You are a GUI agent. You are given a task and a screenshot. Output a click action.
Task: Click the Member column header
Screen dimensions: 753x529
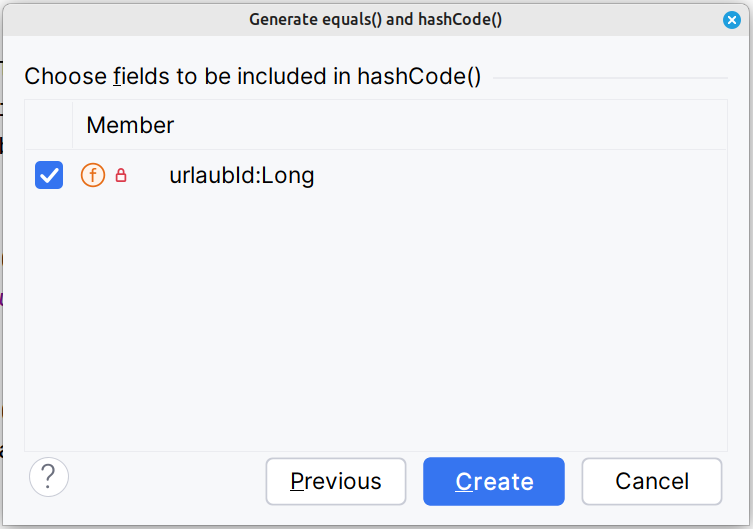click(x=130, y=125)
